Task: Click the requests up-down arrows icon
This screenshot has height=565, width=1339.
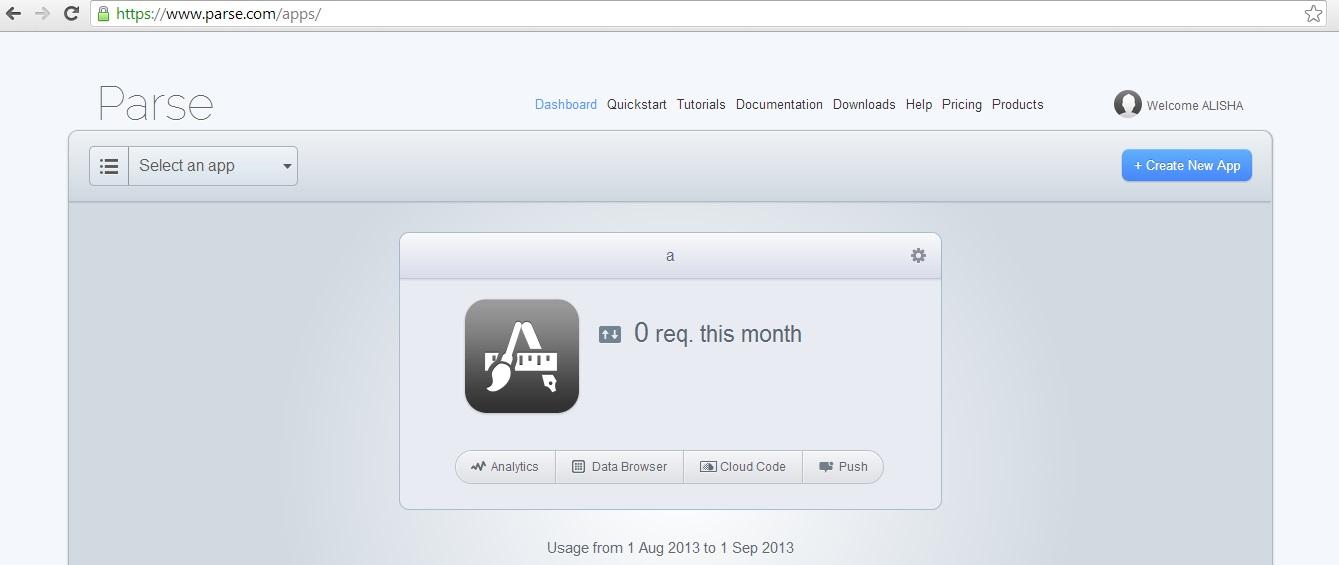Action: click(610, 334)
